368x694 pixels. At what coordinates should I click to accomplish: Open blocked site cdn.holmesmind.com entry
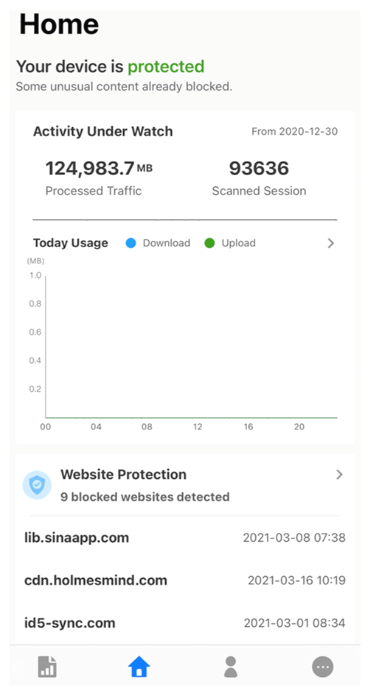click(x=185, y=580)
